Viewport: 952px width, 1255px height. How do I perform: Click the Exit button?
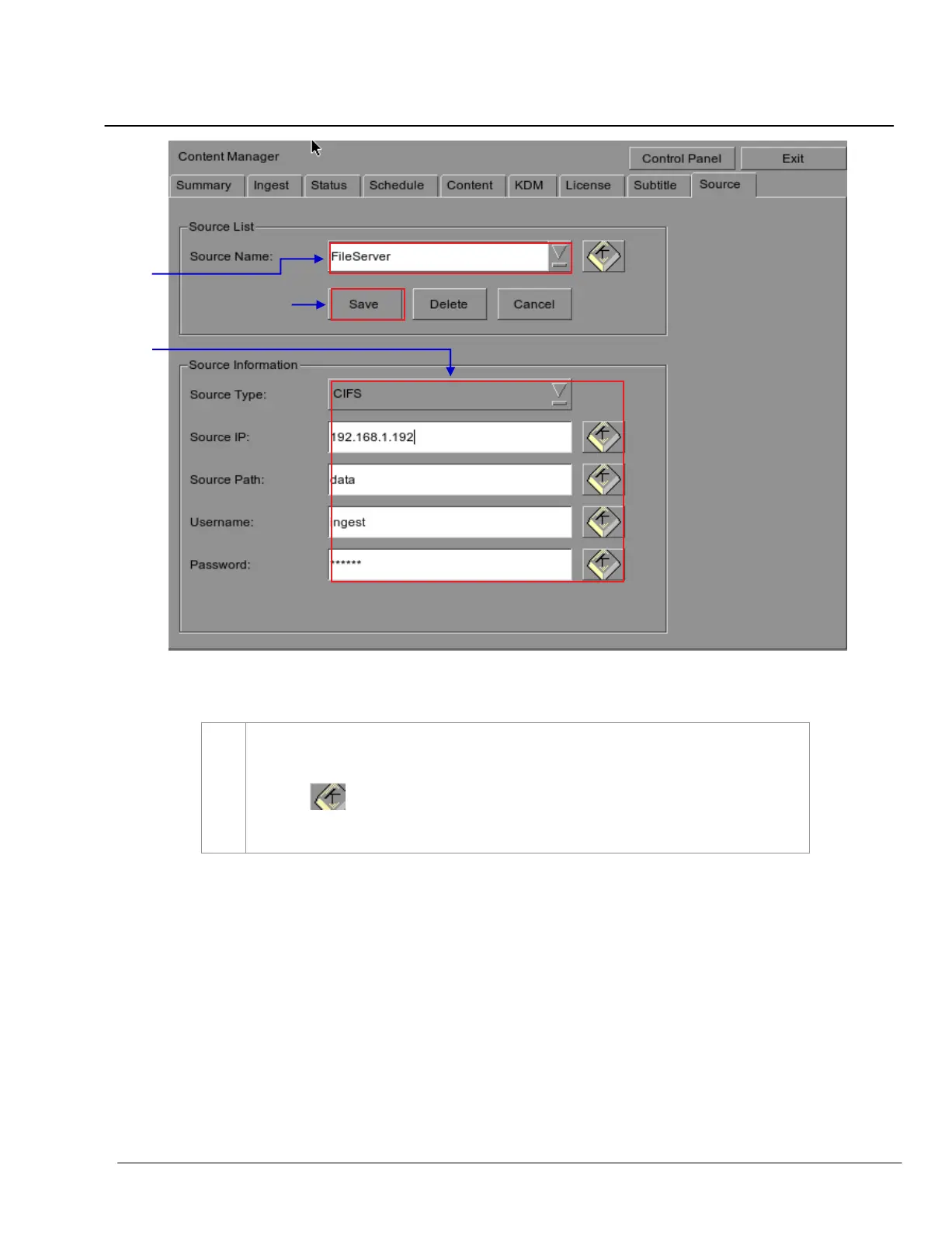[793, 158]
